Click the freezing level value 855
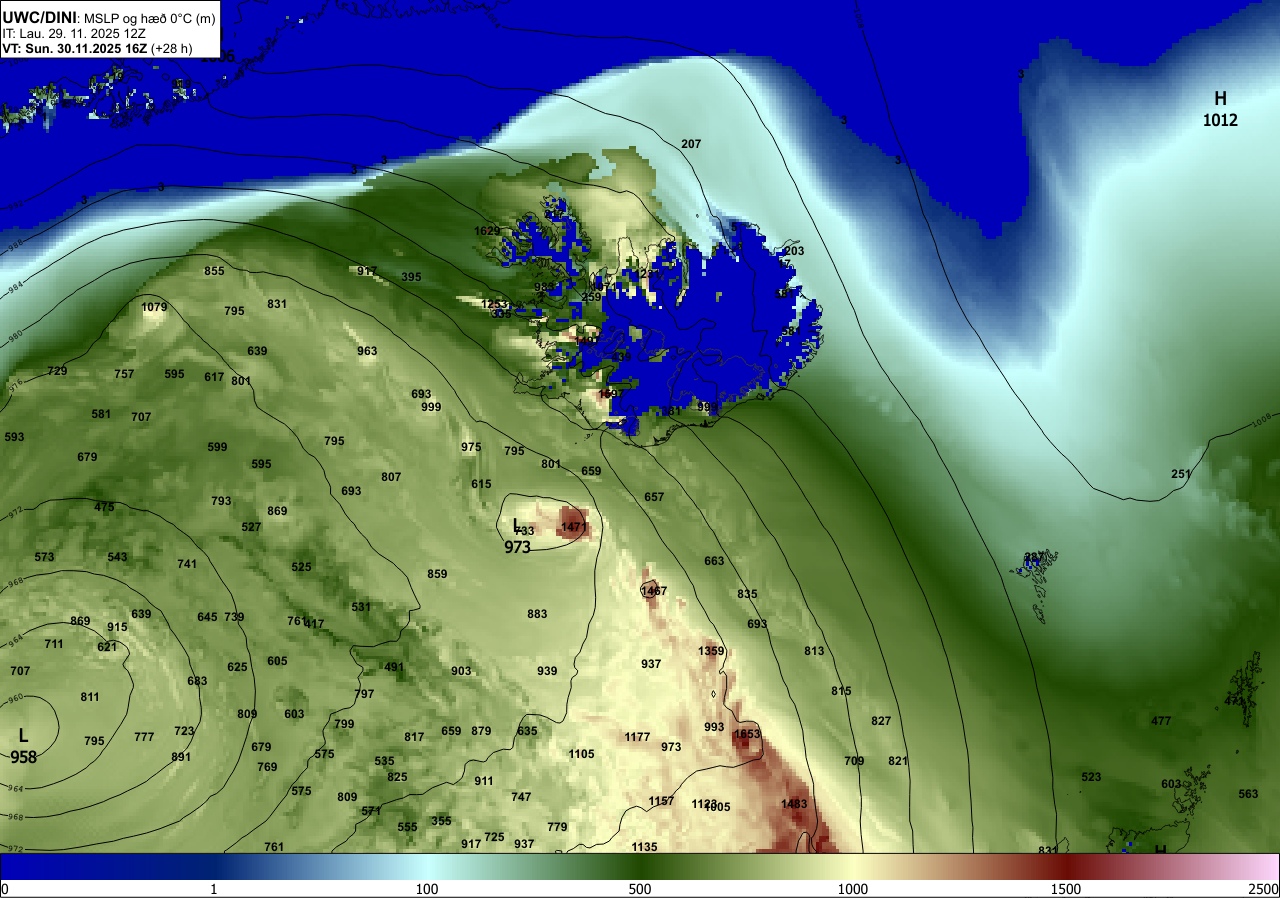Viewport: 1280px width, 898px height. tap(214, 271)
